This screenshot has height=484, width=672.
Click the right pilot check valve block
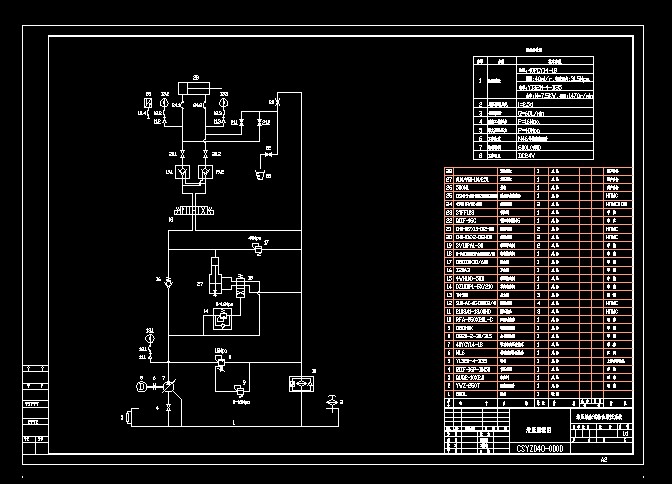[205, 172]
